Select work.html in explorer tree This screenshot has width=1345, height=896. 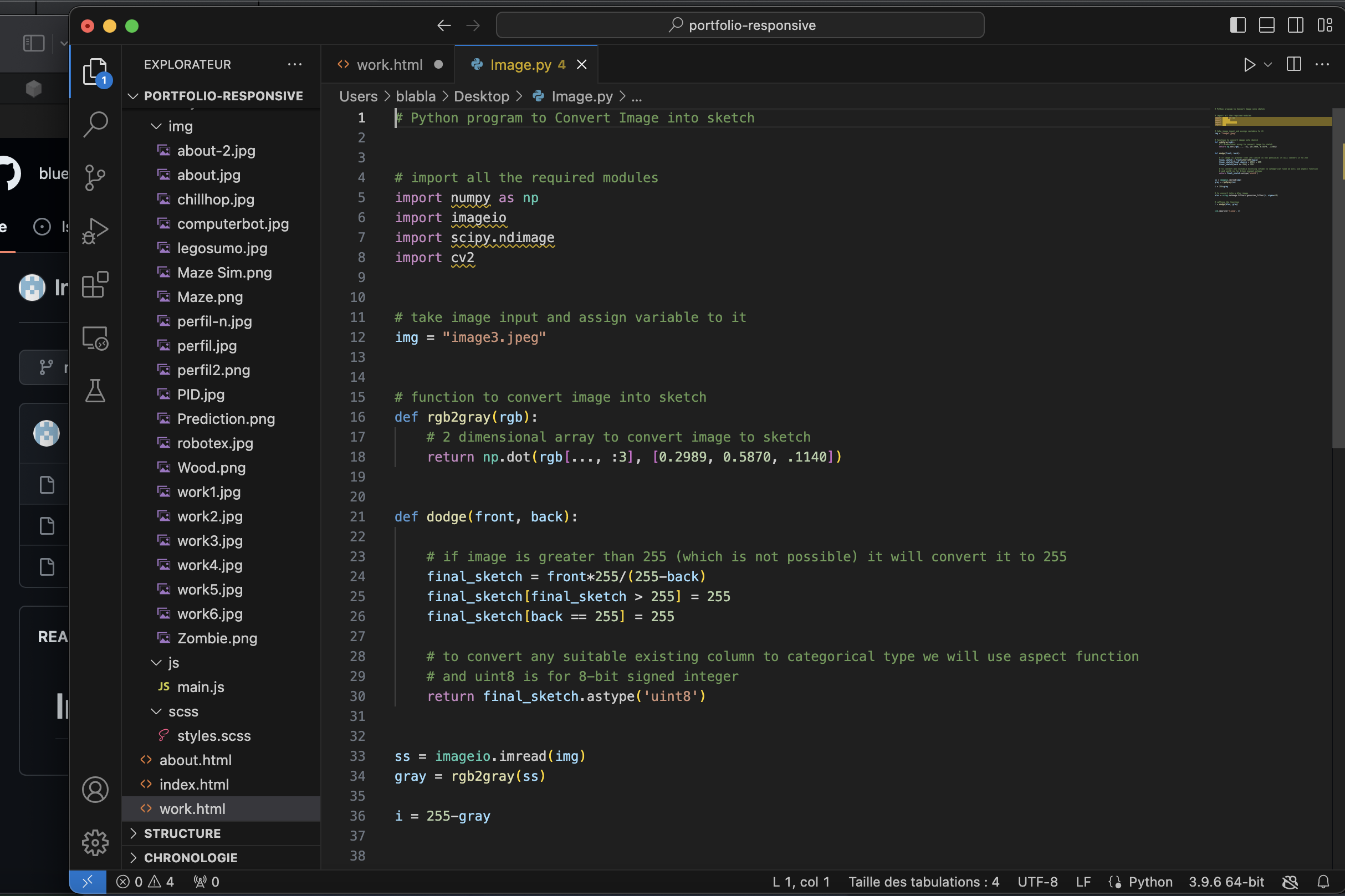tap(221, 809)
